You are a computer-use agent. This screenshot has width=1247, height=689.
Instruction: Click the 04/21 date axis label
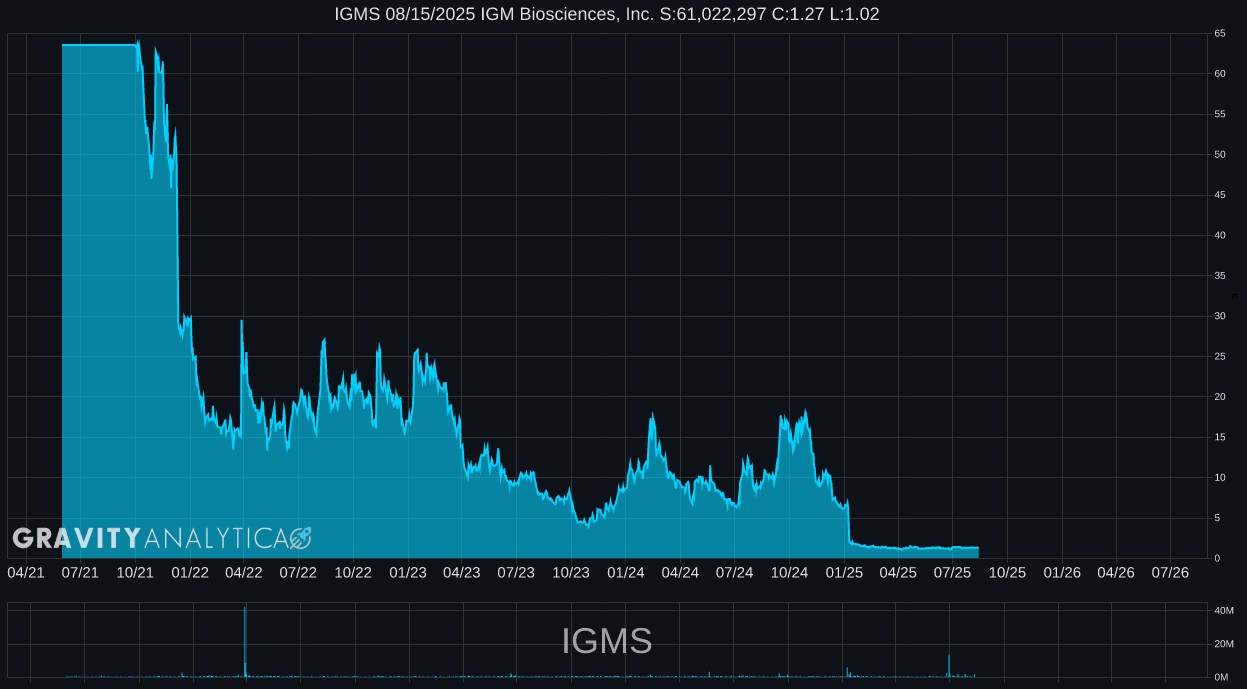coord(26,573)
